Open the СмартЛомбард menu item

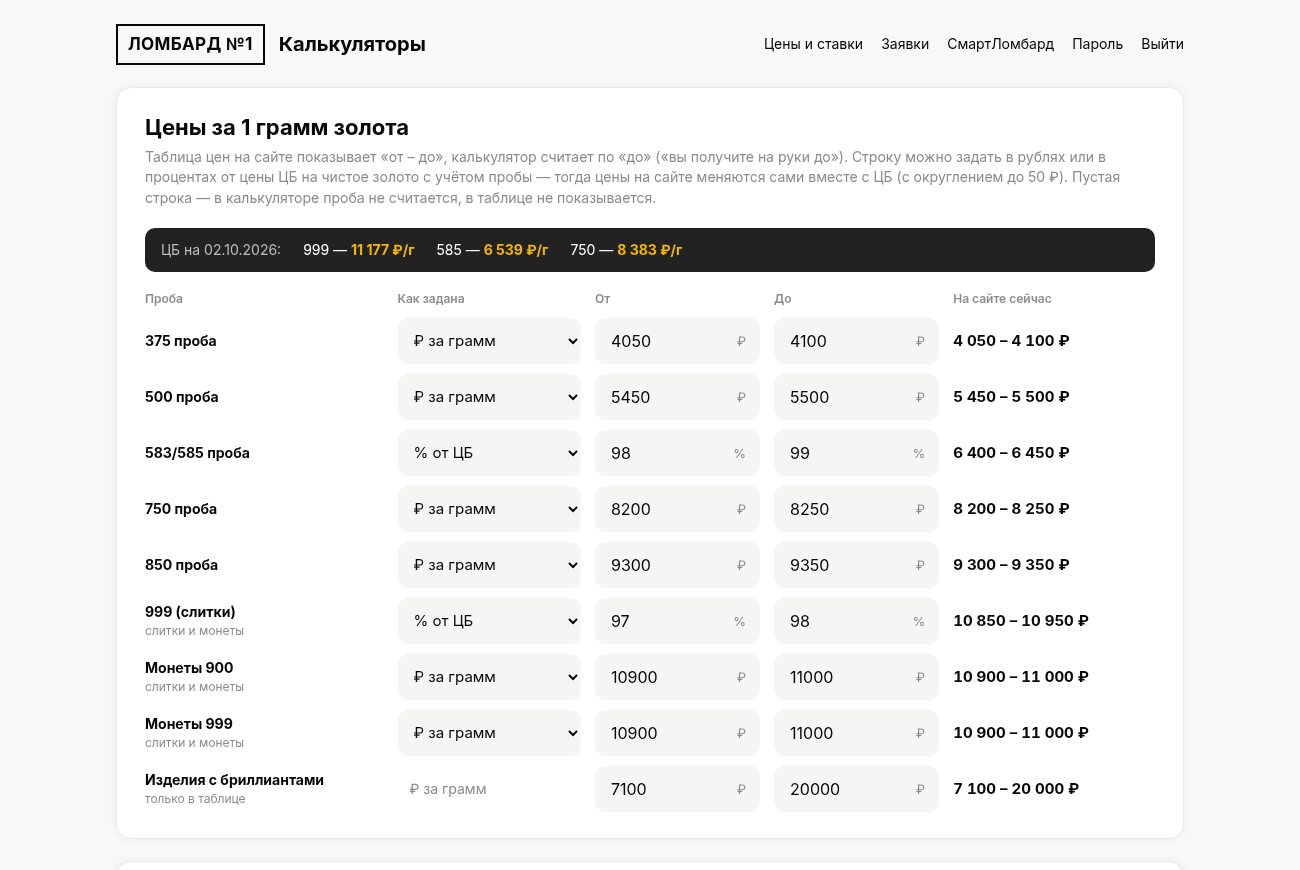pos(1000,44)
